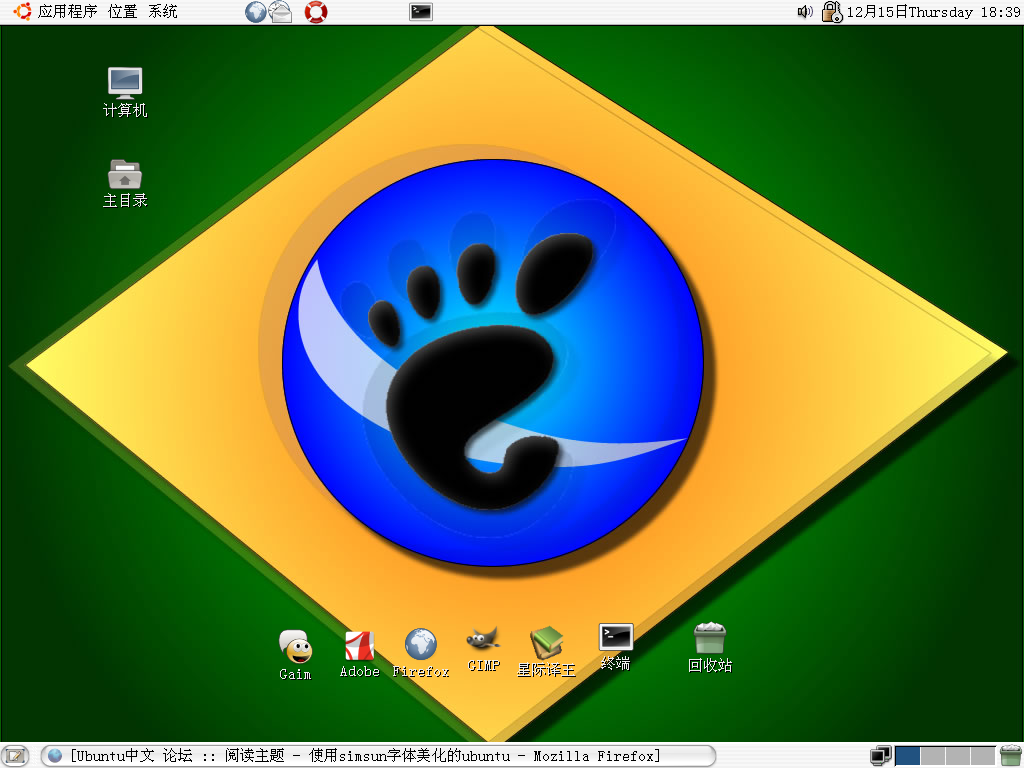Click the padlock keyring icon in panel
This screenshot has height=768, width=1024.
(x=831, y=12)
